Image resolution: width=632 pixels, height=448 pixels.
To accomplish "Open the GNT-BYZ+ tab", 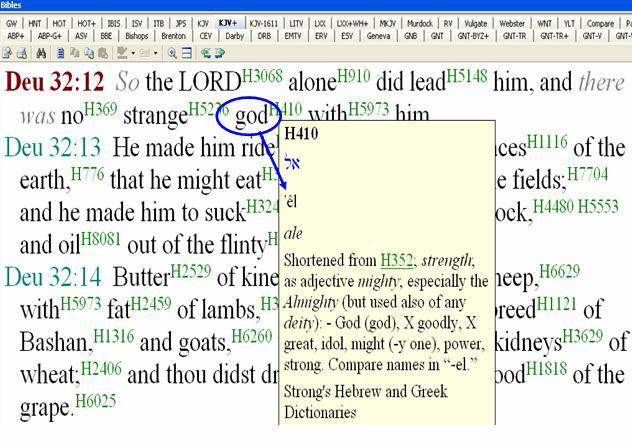I will [x=473, y=36].
